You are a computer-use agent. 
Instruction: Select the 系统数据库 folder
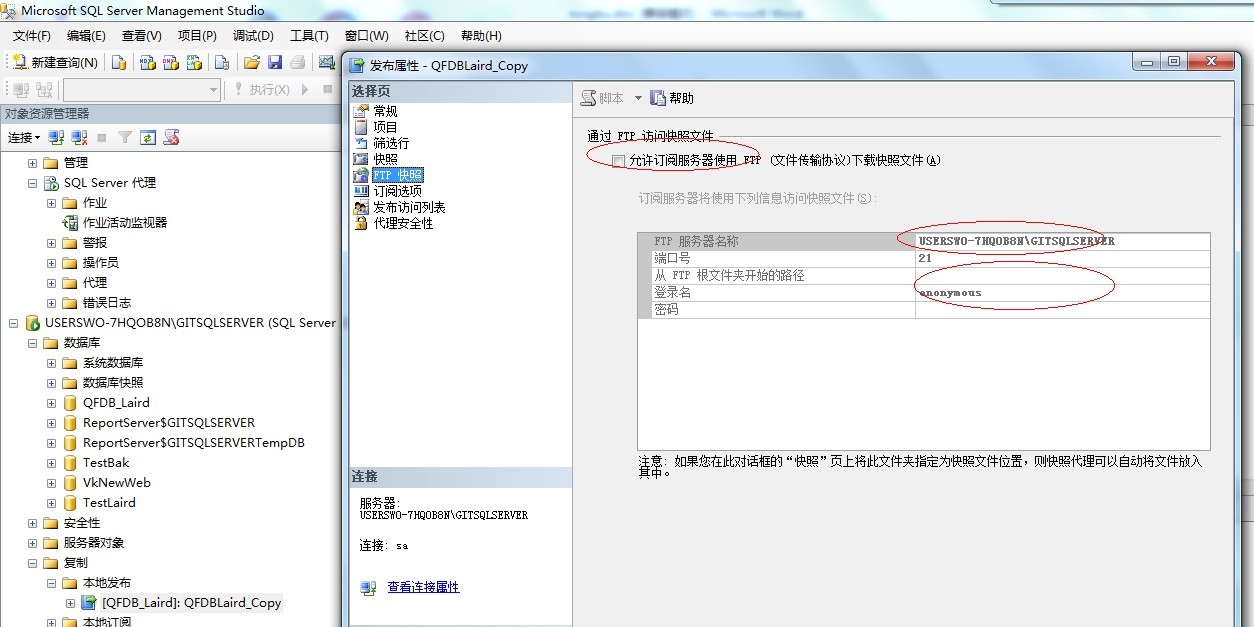point(113,363)
